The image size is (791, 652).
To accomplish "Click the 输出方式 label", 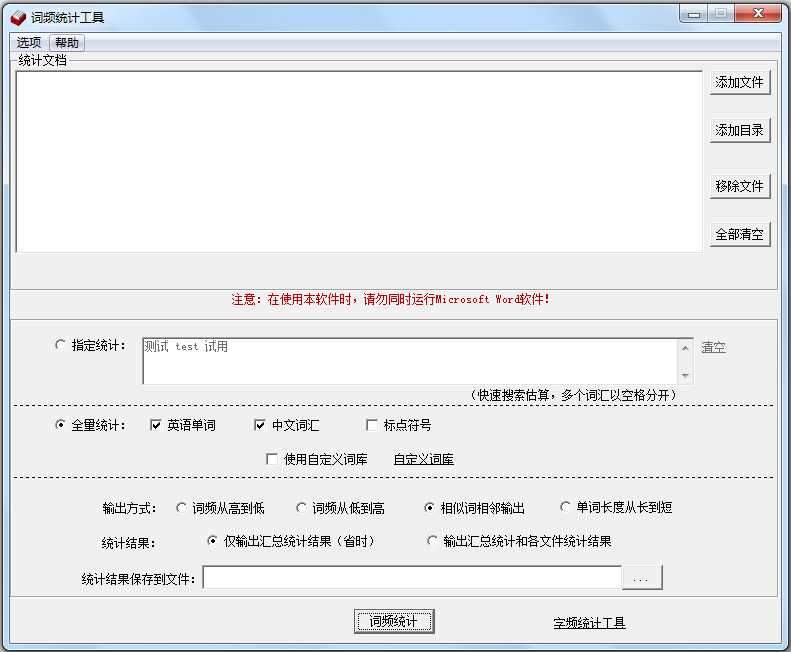I will click(129, 508).
